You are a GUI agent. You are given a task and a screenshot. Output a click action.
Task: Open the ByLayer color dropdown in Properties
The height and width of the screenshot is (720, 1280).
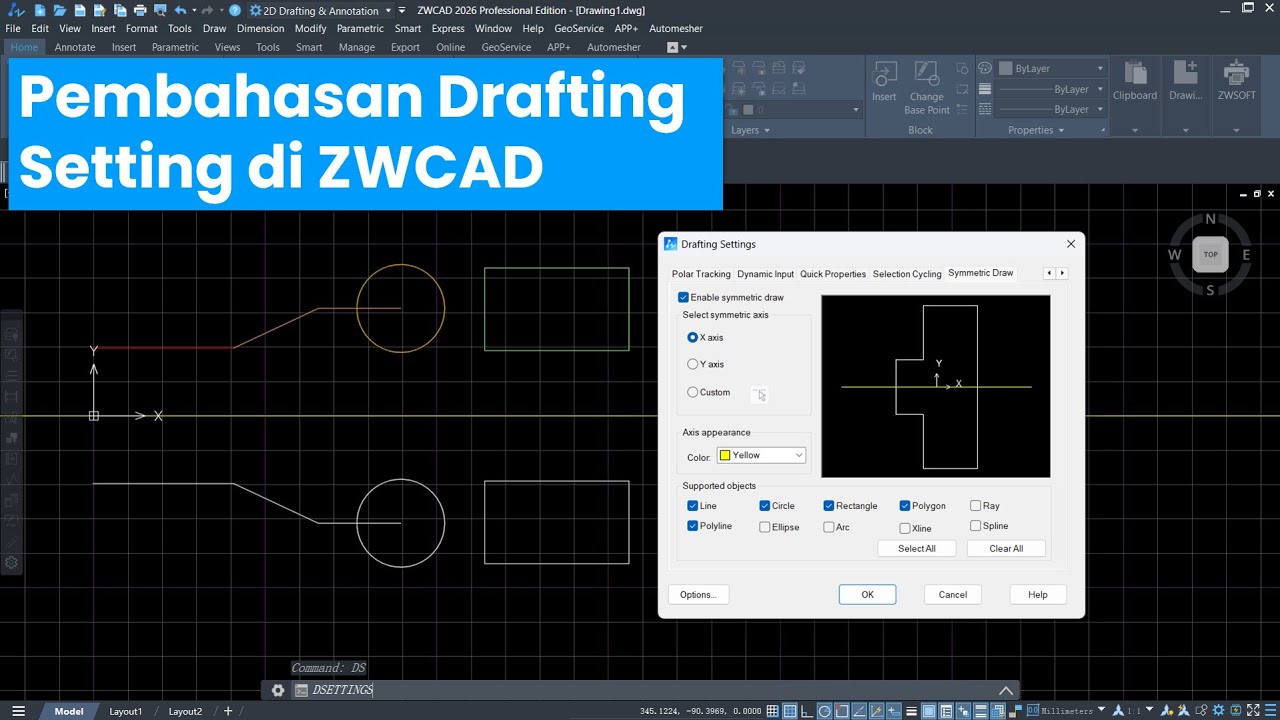1051,68
